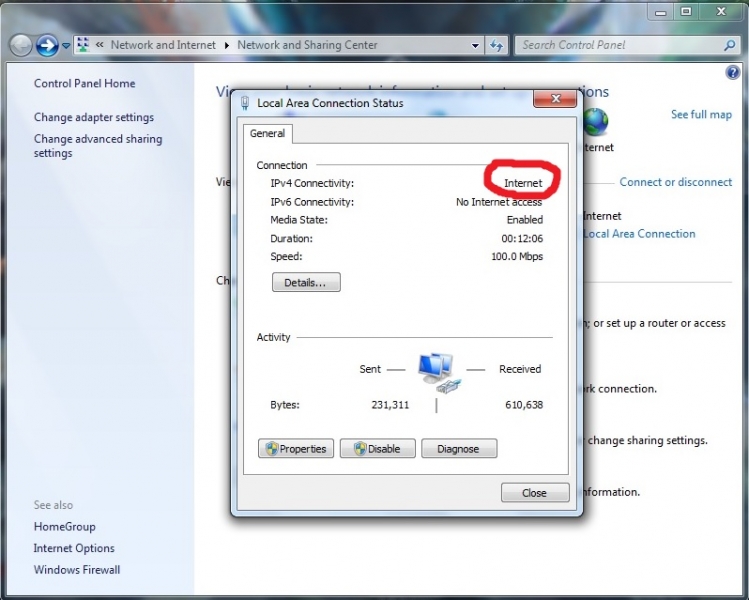Click the Details... button

tap(305, 283)
